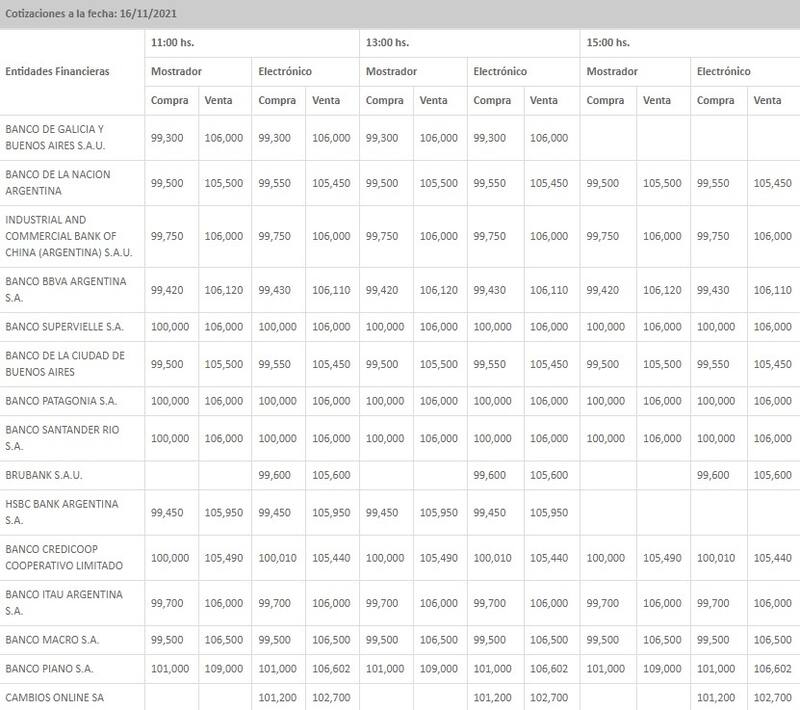Select Banco Santander Rio's 11:00 Mostrador Compra value

pos(169,438)
